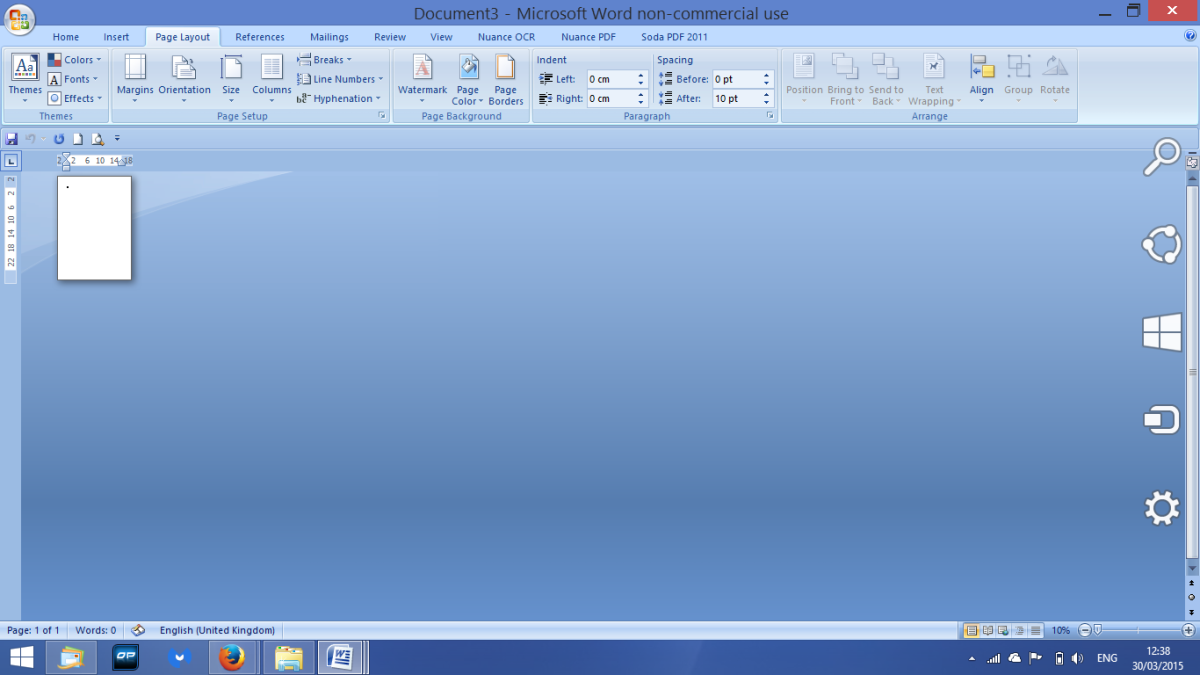This screenshot has height=675, width=1200.
Task: Expand the Hyphenation dropdown
Action: point(340,98)
